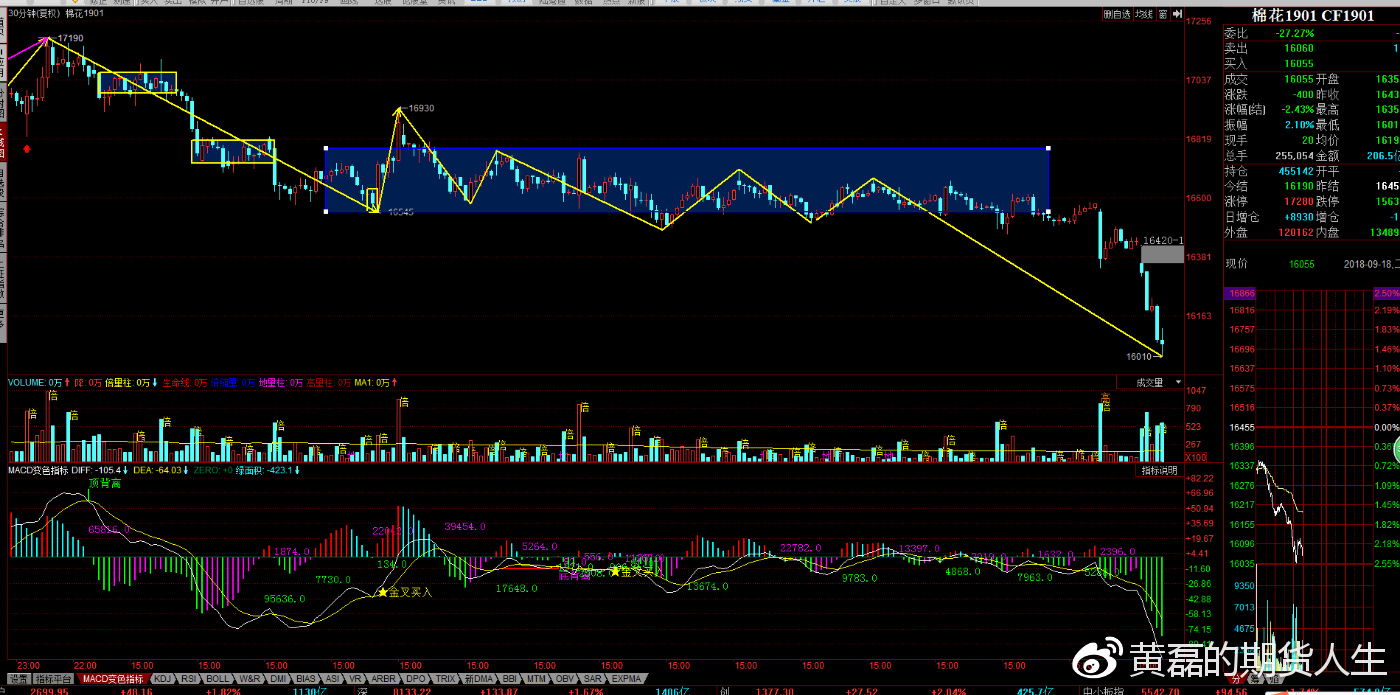Click the 16930 peak price label
This screenshot has width=1400, height=695.
pyautogui.click(x=421, y=108)
